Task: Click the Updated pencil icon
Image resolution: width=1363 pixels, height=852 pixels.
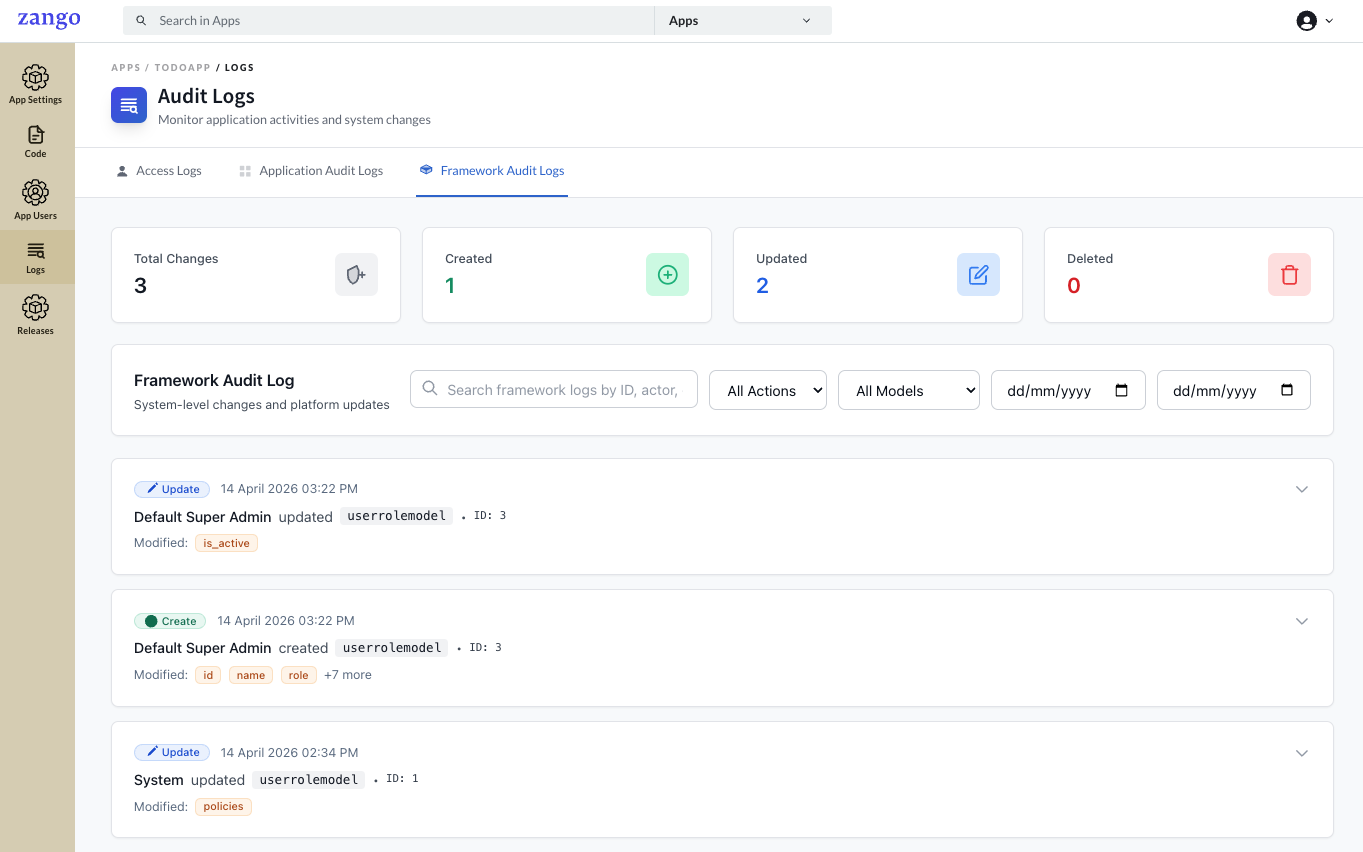Action: point(978,275)
